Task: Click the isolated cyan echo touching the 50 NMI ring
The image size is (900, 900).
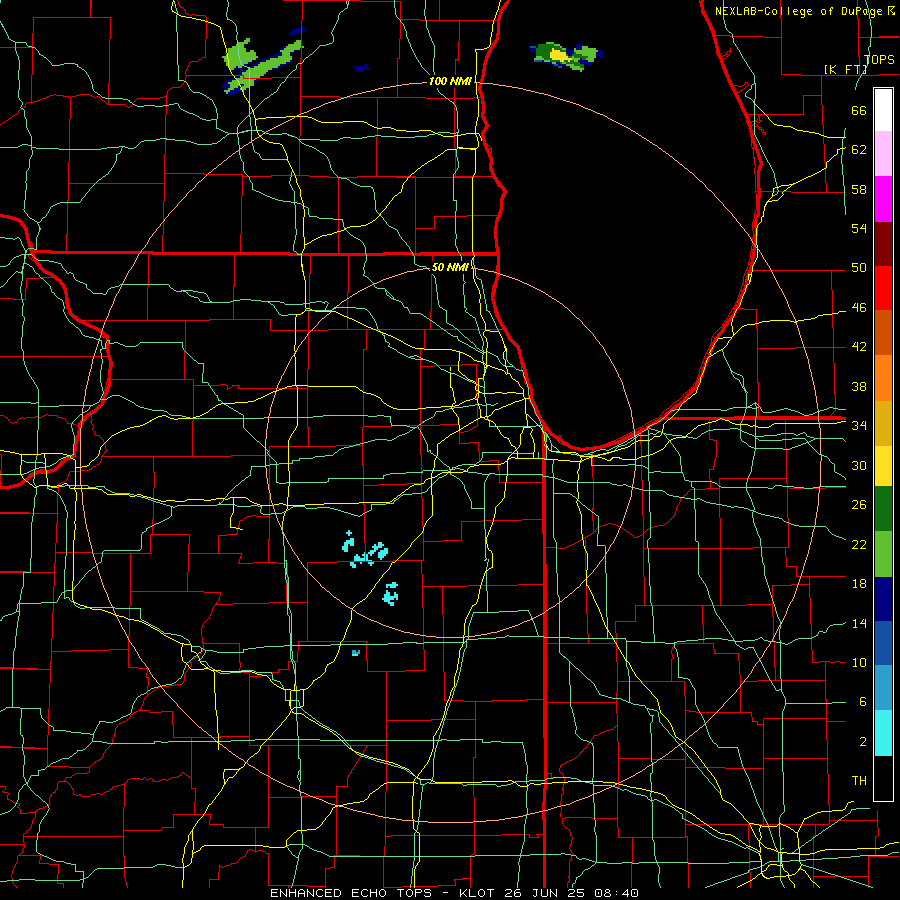Action: (x=391, y=593)
